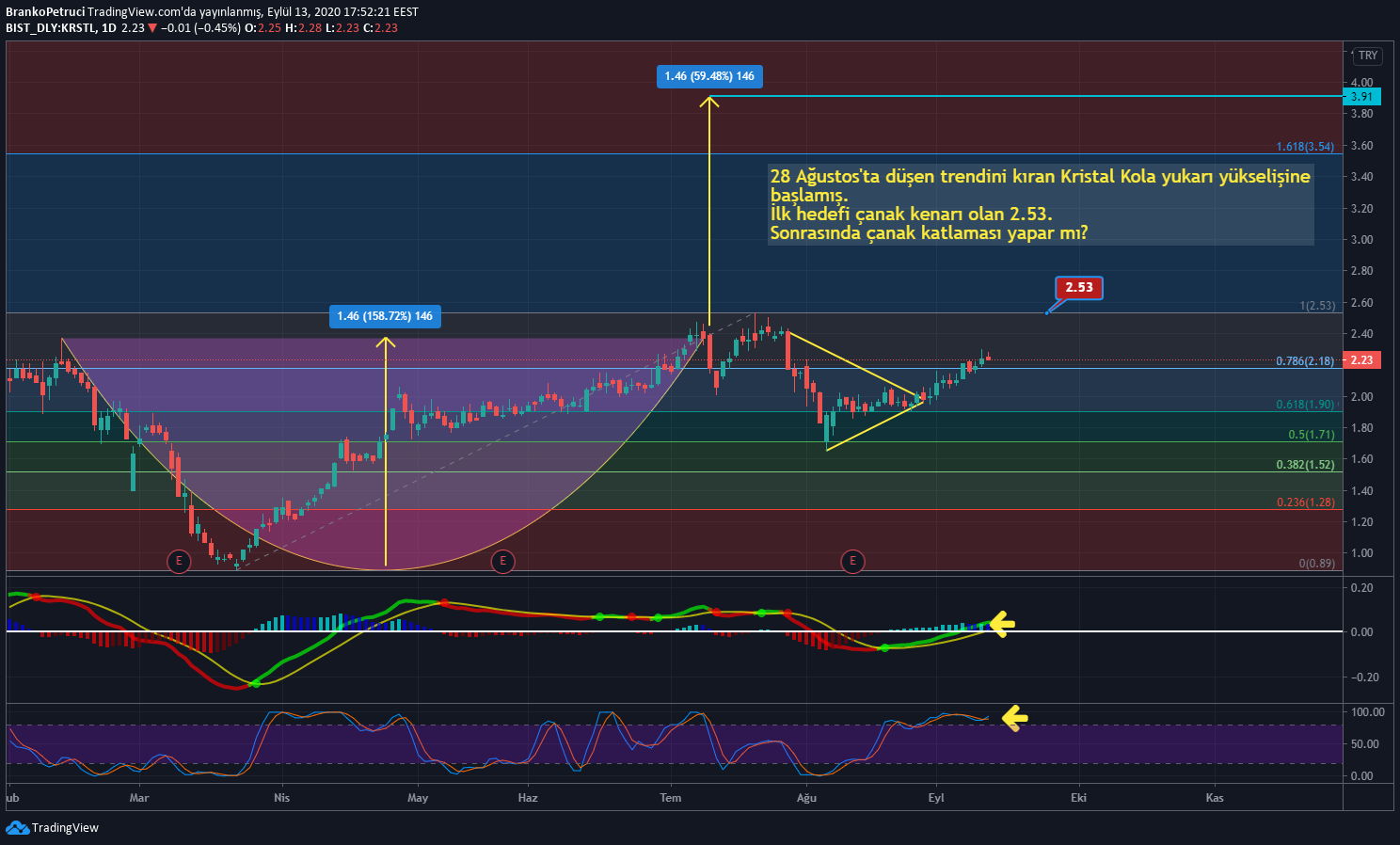Click the TradingView logo at the bottom

click(53, 827)
